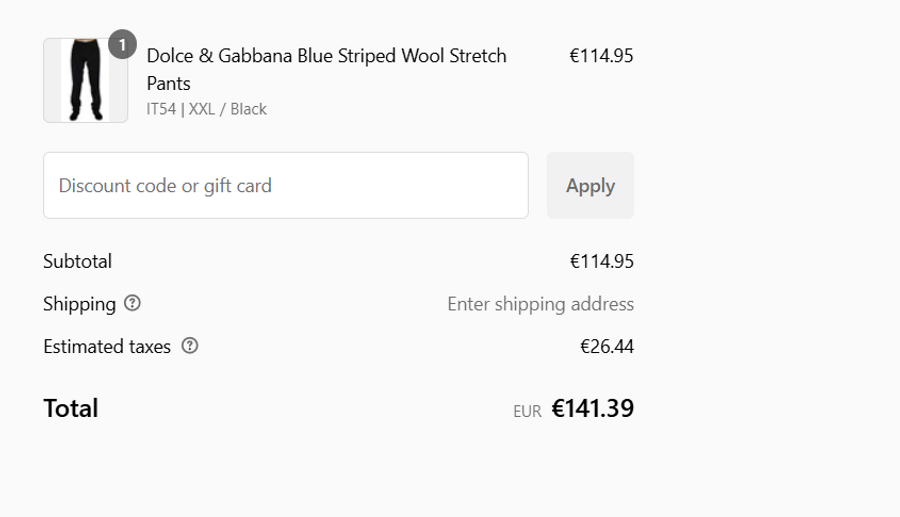This screenshot has width=900, height=517.
Task: Click the EUR currency indicator
Action: click(x=527, y=411)
